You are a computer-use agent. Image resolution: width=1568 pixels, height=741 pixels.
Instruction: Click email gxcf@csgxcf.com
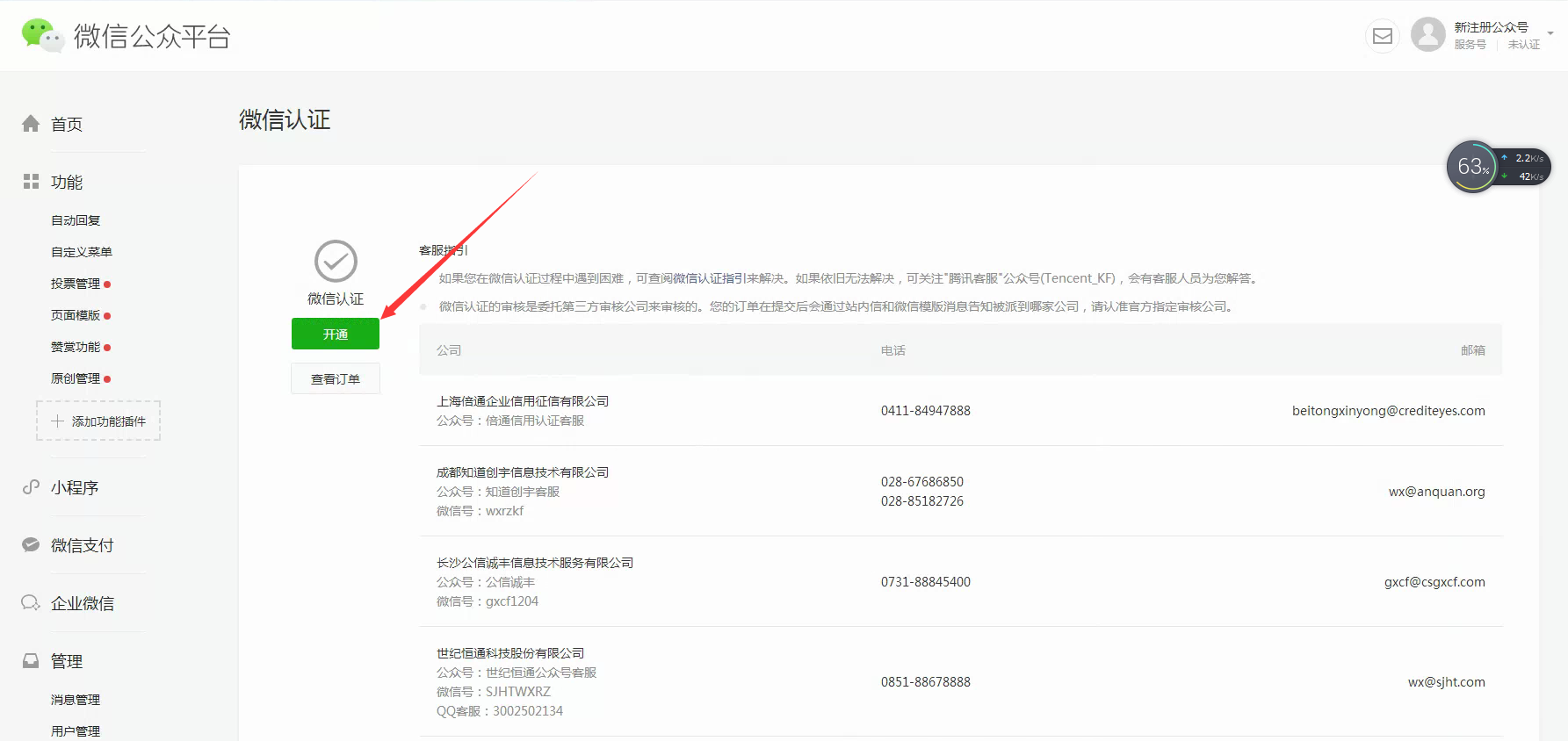pos(1434,582)
